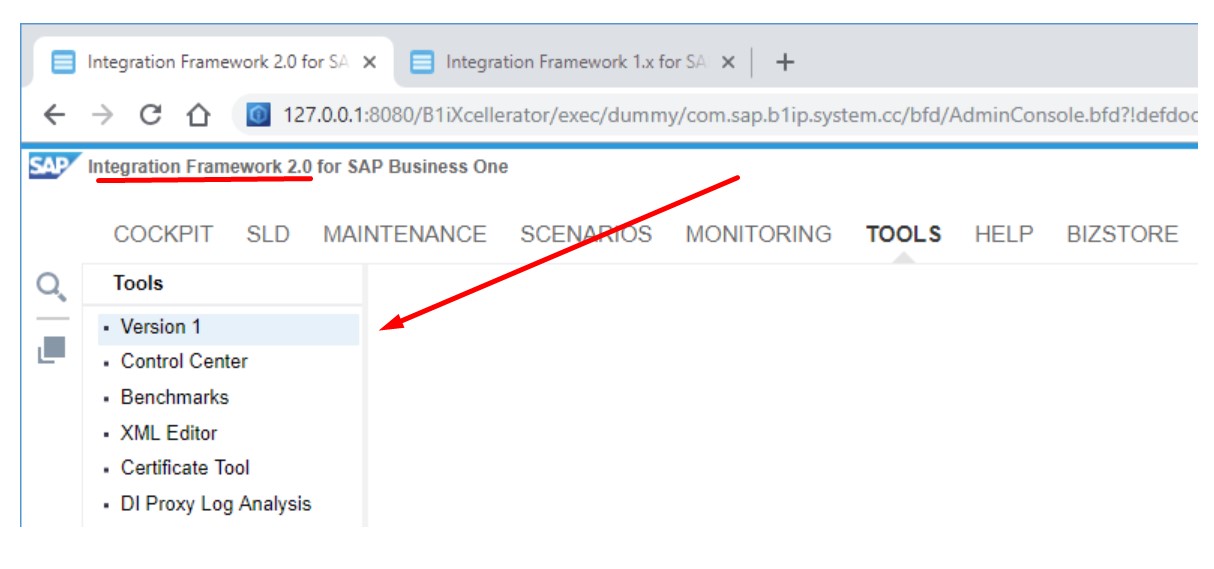Open the search magnifier in sidebar

click(x=51, y=287)
